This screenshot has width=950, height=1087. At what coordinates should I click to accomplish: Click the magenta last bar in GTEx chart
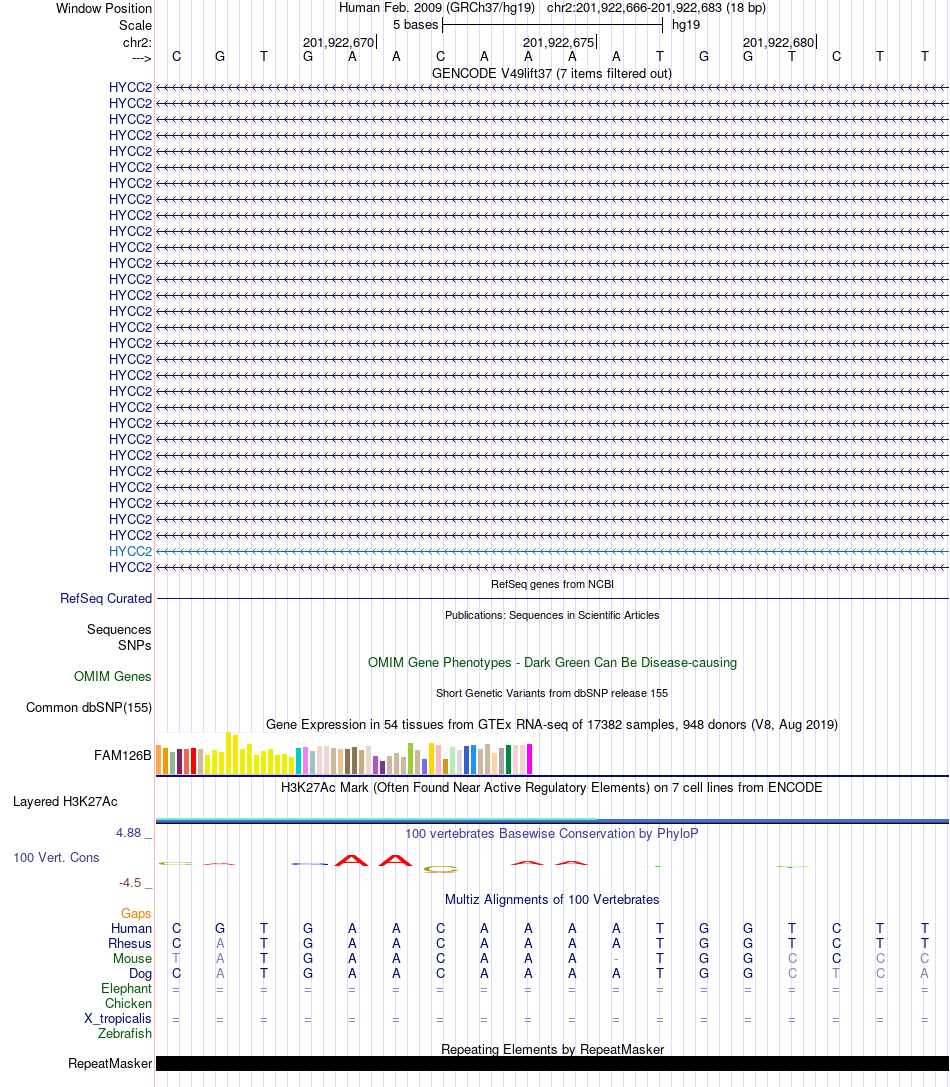[x=530, y=759]
